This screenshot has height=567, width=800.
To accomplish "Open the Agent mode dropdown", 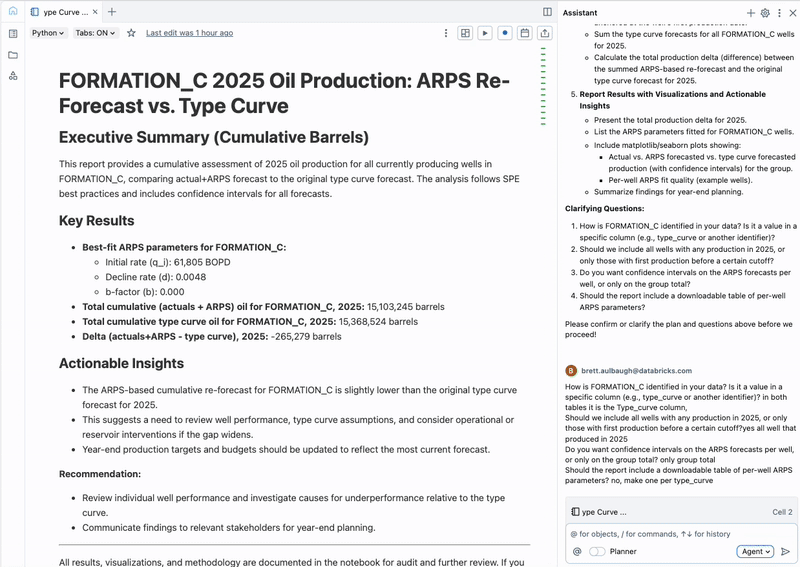I will (755, 551).
